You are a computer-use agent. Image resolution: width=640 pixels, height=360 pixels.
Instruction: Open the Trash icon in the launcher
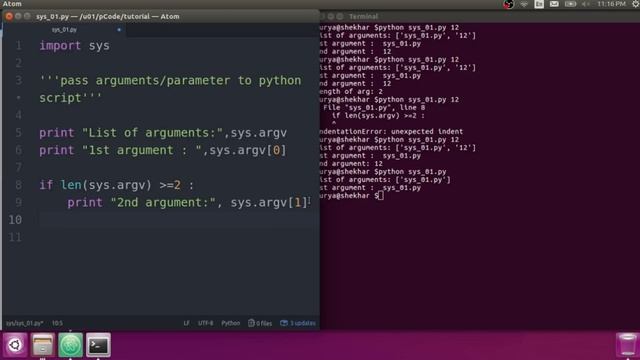pyautogui.click(x=627, y=345)
